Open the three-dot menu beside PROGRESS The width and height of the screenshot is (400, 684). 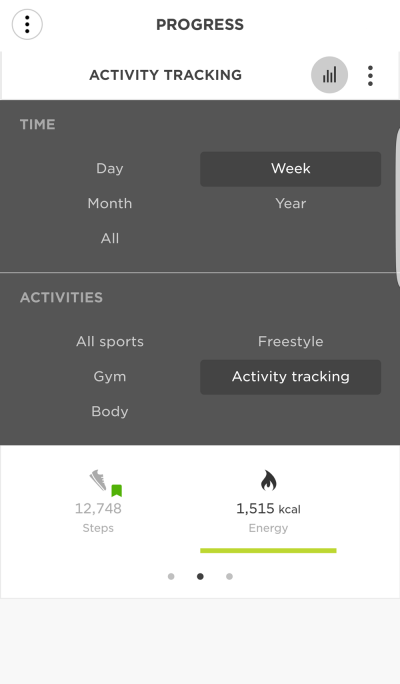pyautogui.click(x=27, y=24)
